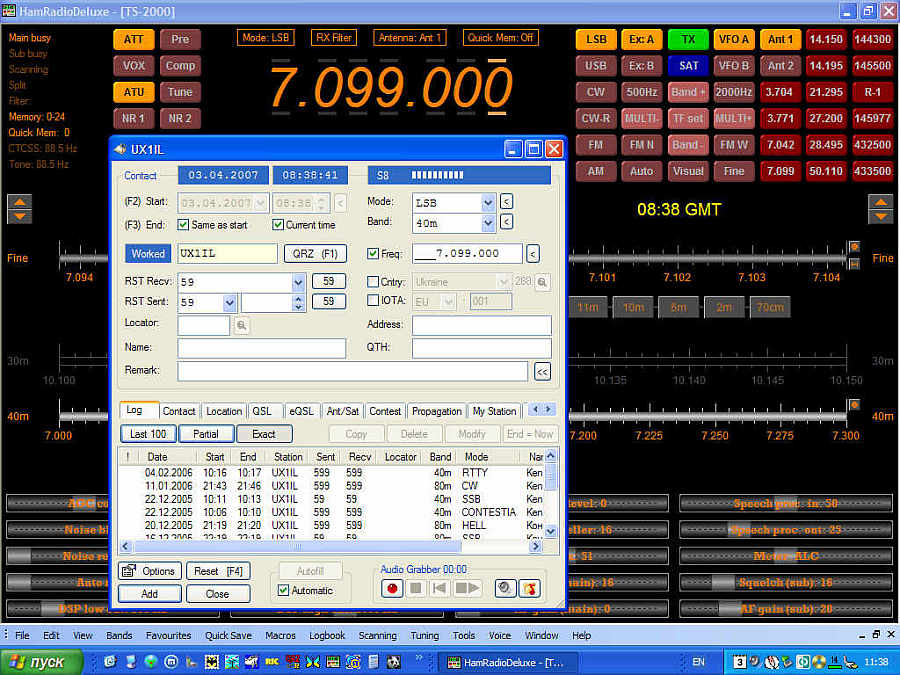Open the Audio Grabber speaker settings icon
Screen dimensions: 900x675
505,588
